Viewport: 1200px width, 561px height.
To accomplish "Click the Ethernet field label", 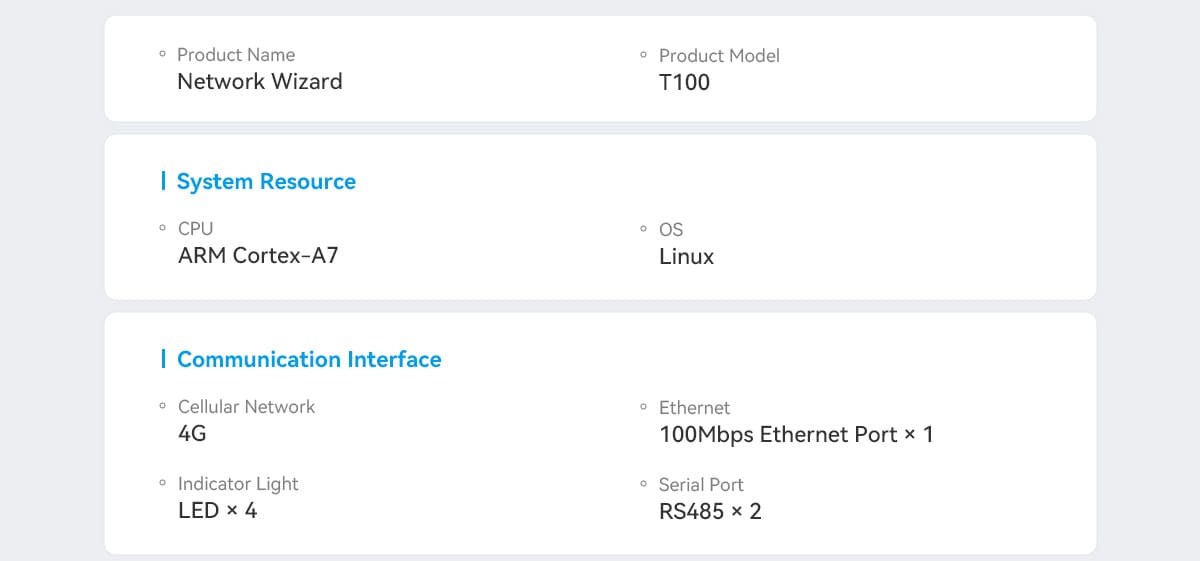I will [694, 408].
